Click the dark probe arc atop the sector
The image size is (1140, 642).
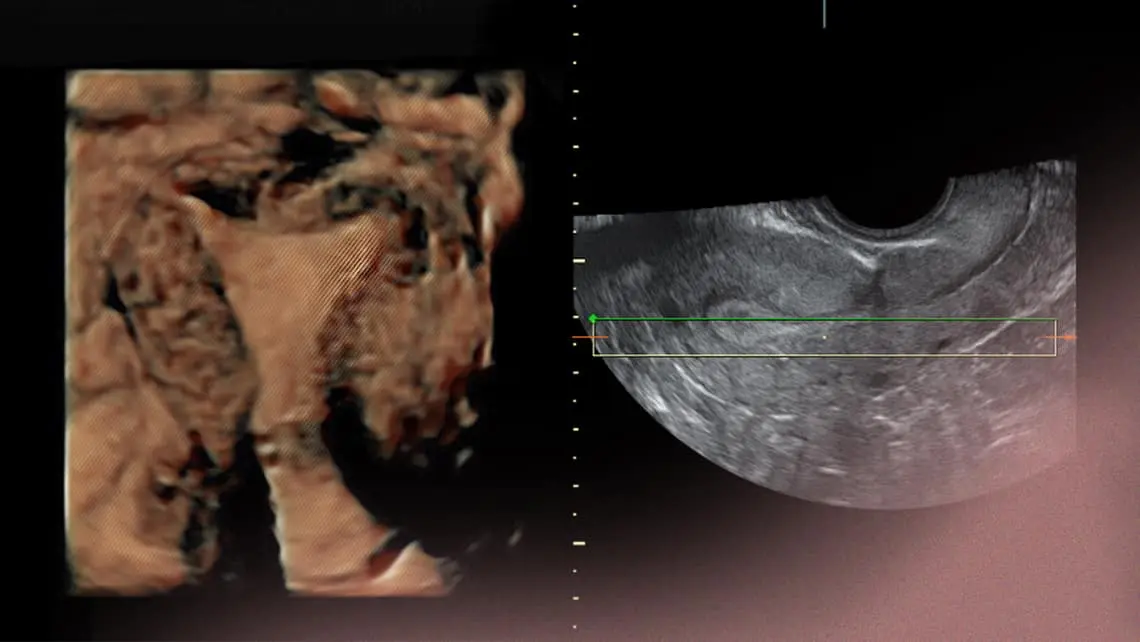tap(882, 203)
